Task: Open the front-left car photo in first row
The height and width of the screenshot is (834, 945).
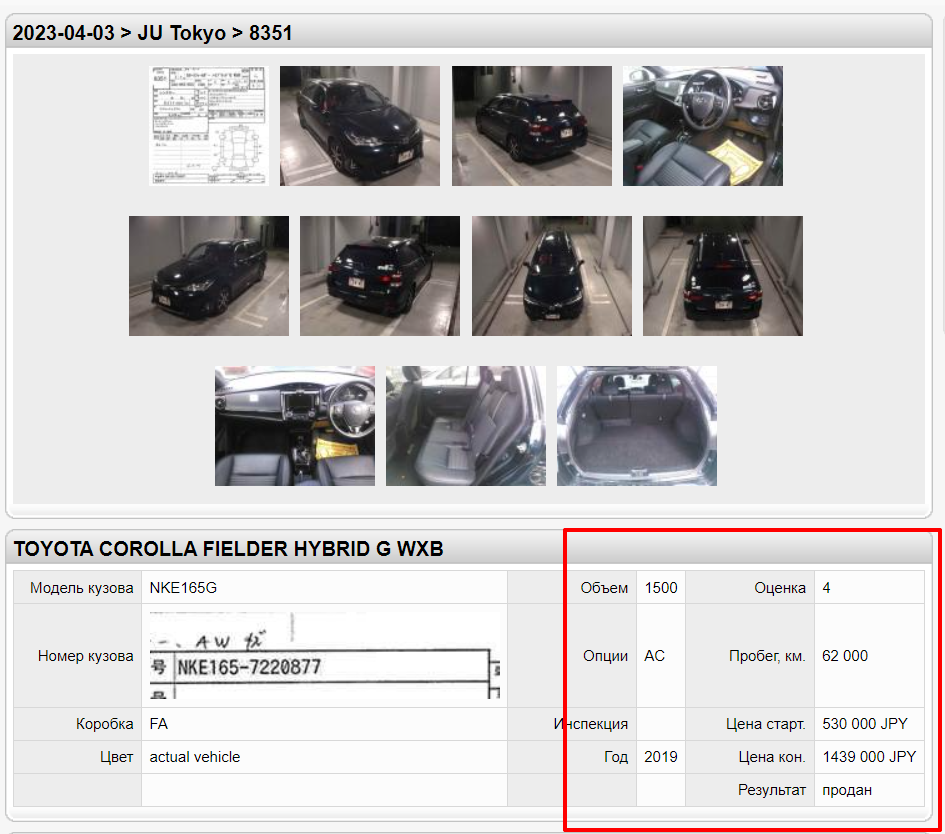Action: tap(360, 125)
